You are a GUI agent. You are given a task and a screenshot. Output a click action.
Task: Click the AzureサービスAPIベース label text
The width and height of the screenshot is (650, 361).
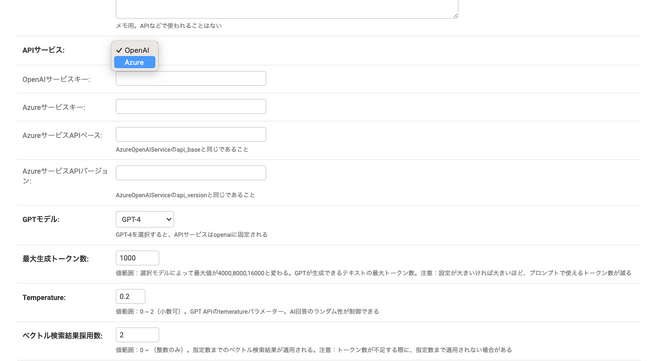(63, 136)
